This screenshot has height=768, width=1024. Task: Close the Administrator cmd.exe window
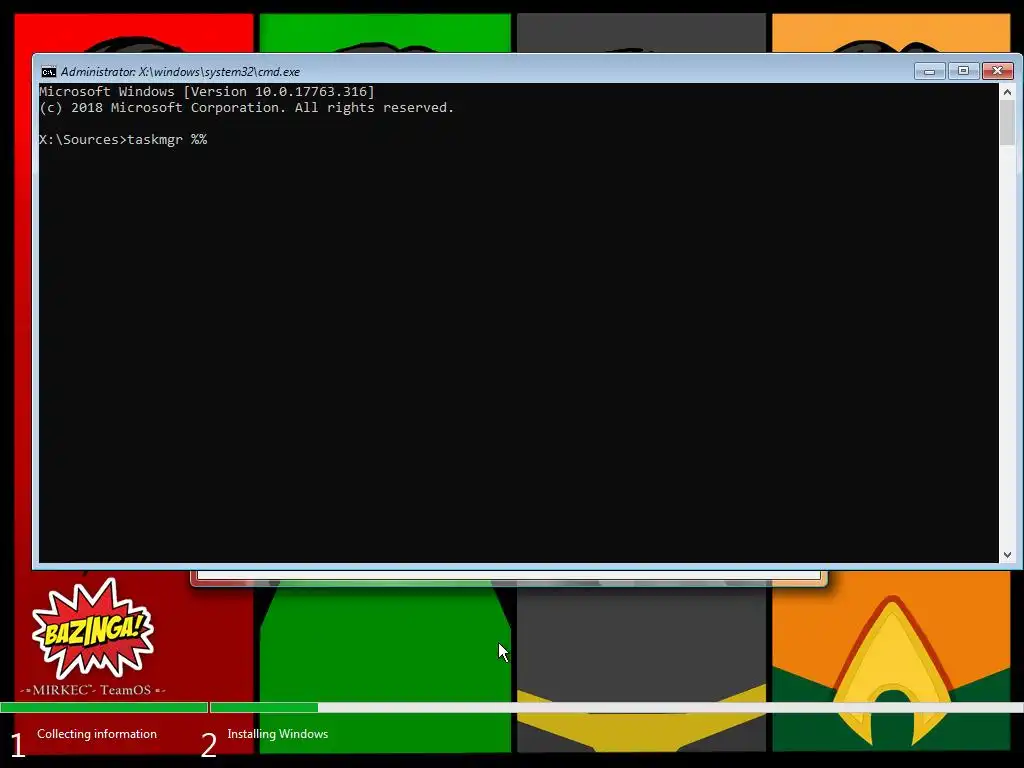[x=997, y=71]
